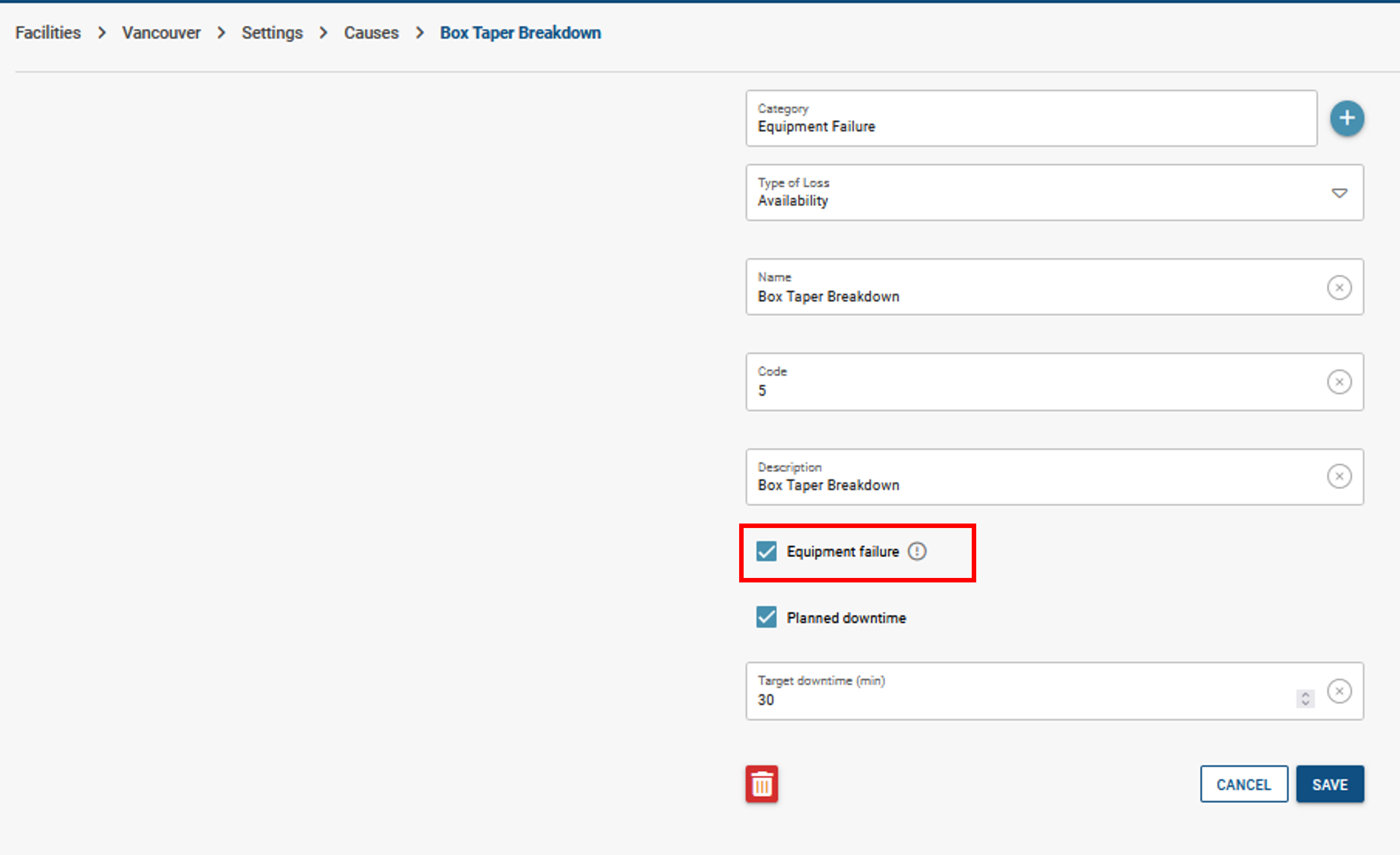Click the chevron after Causes breadcrumb
Image resolution: width=1400 pixels, height=855 pixels.
[419, 33]
